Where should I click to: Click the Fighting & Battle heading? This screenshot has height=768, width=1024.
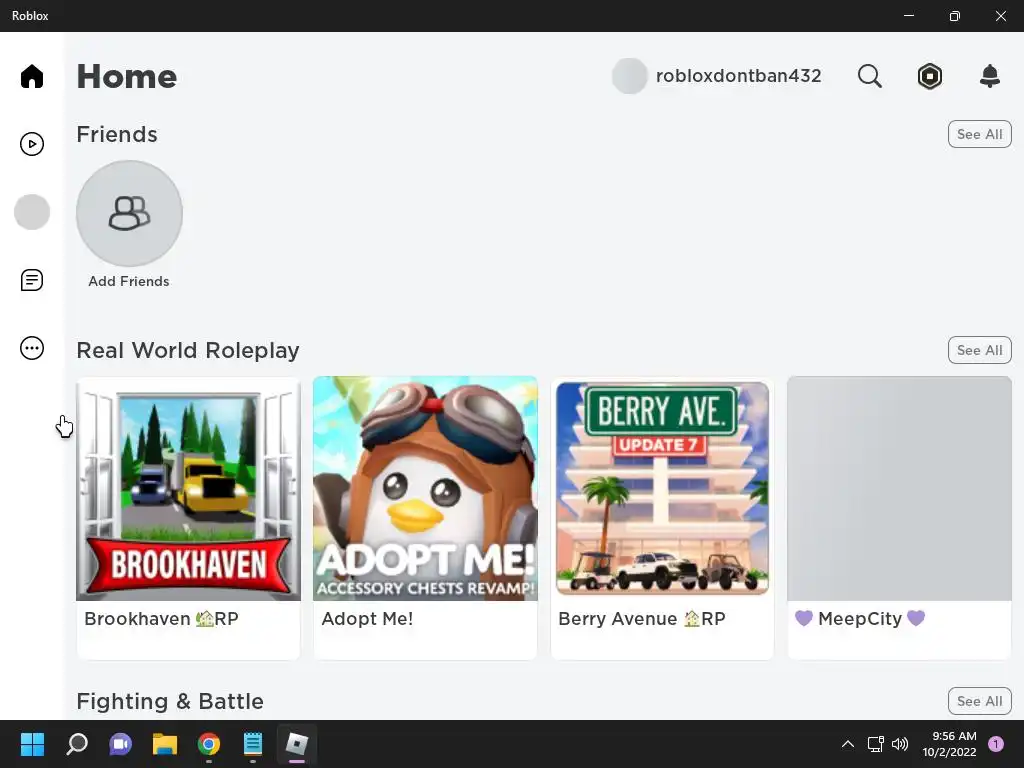170,701
